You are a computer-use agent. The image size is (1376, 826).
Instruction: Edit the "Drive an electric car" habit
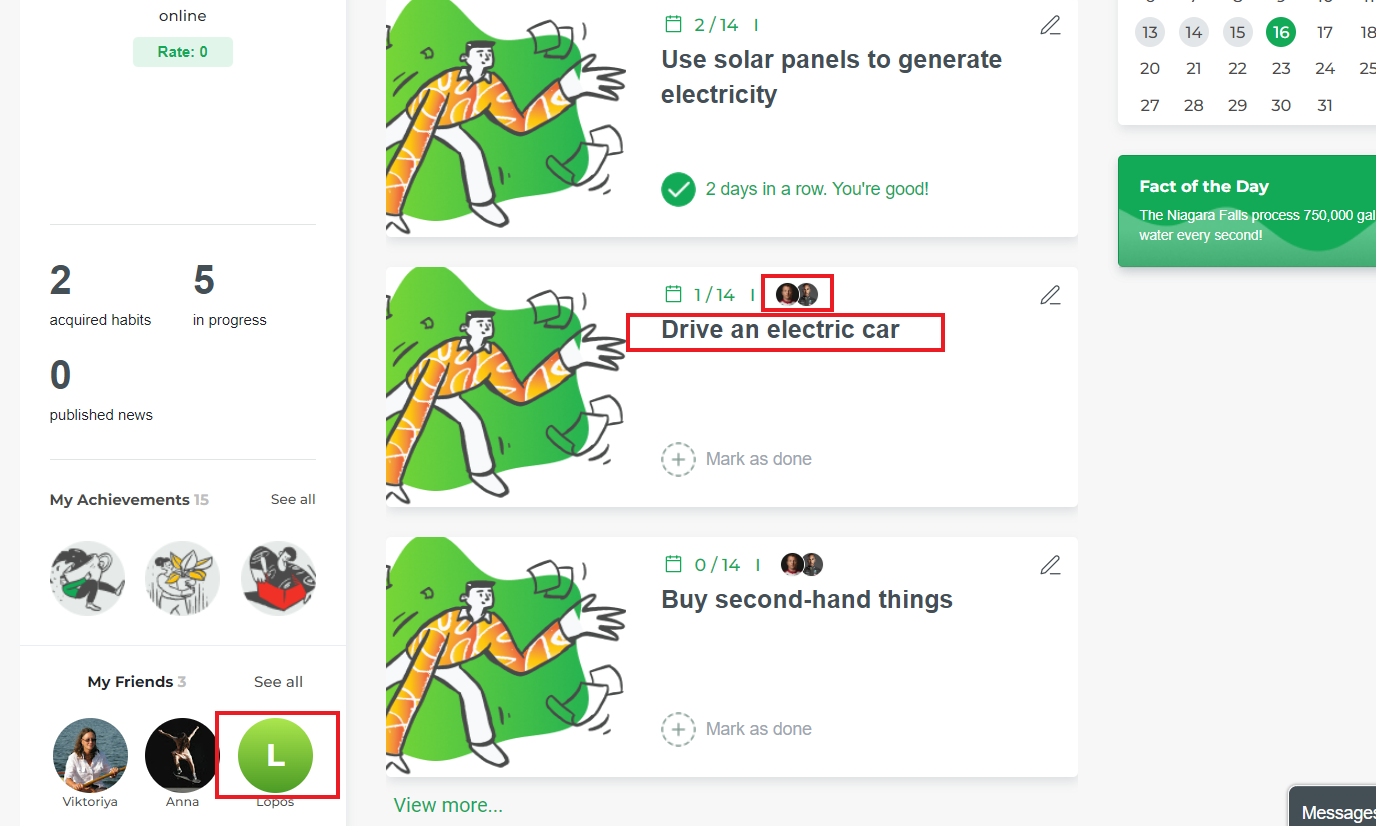click(x=1050, y=295)
